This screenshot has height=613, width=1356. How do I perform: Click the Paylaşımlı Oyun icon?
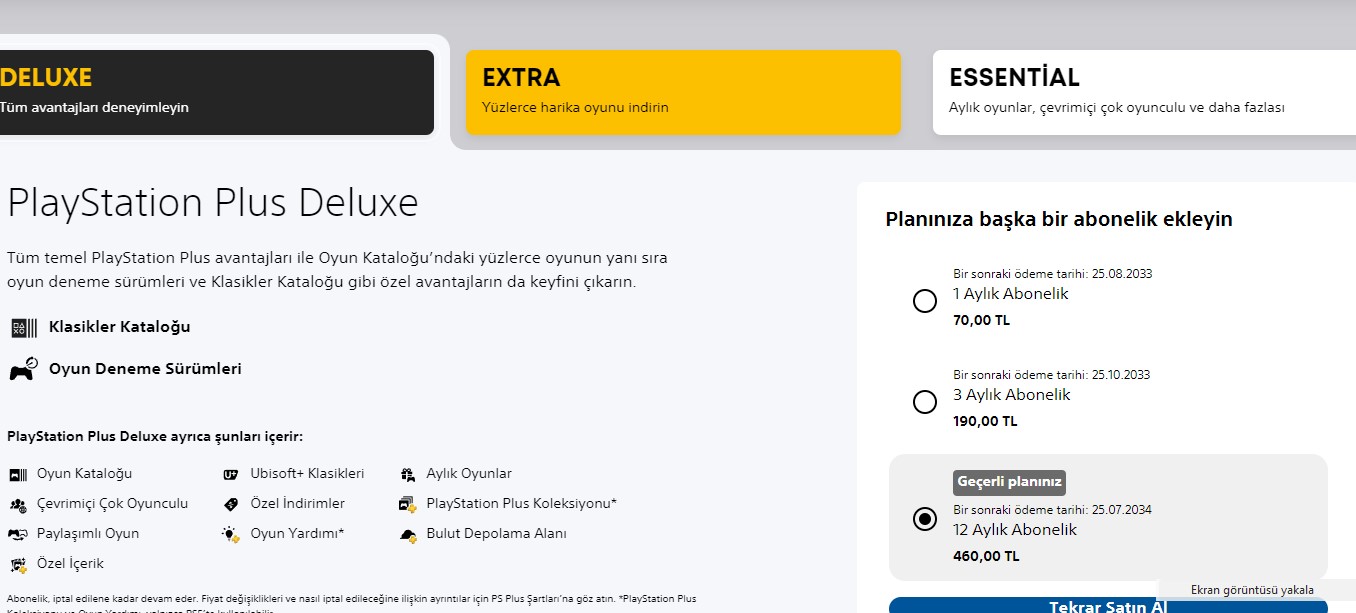click(18, 534)
